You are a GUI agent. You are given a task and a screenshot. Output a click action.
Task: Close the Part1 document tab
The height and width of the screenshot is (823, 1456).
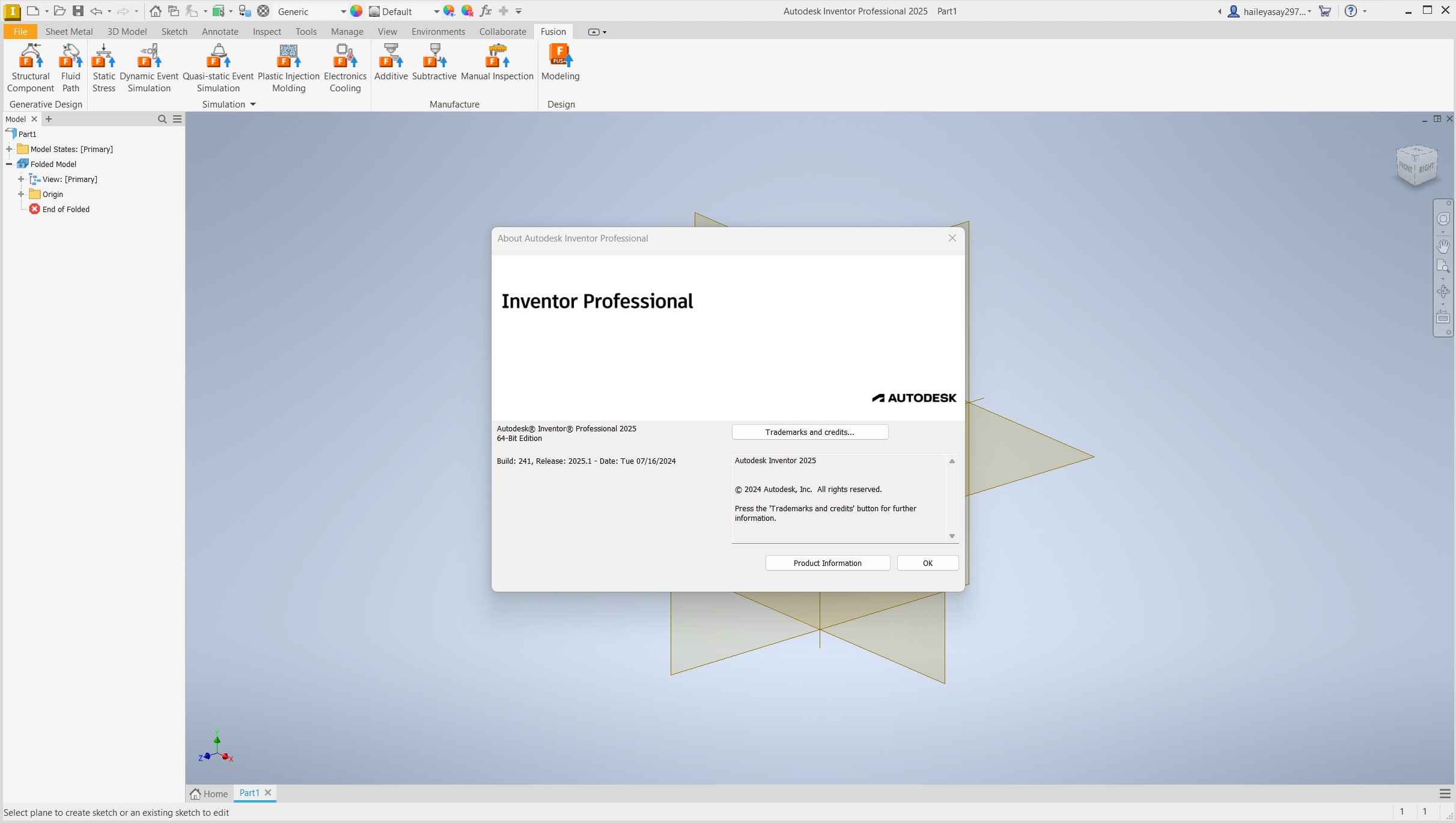pos(268,792)
